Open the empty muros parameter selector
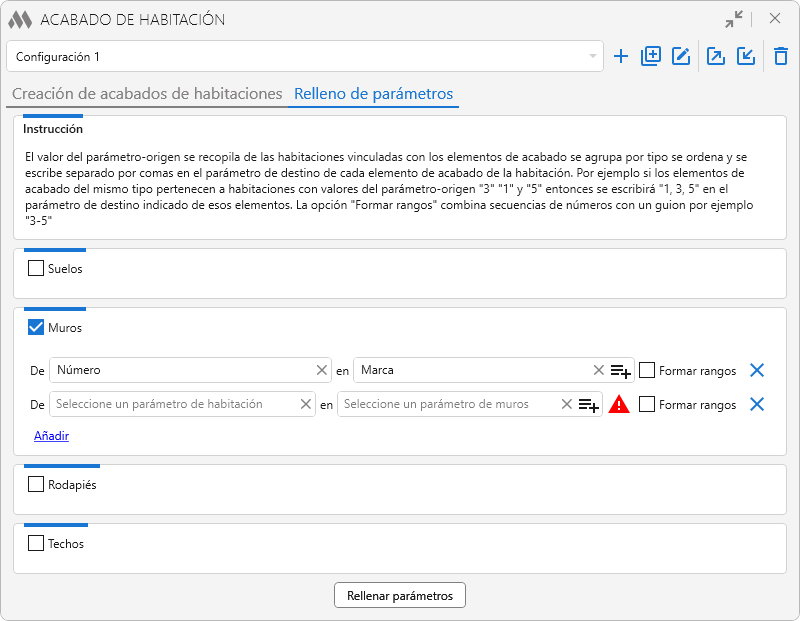800x621 pixels. click(448, 404)
